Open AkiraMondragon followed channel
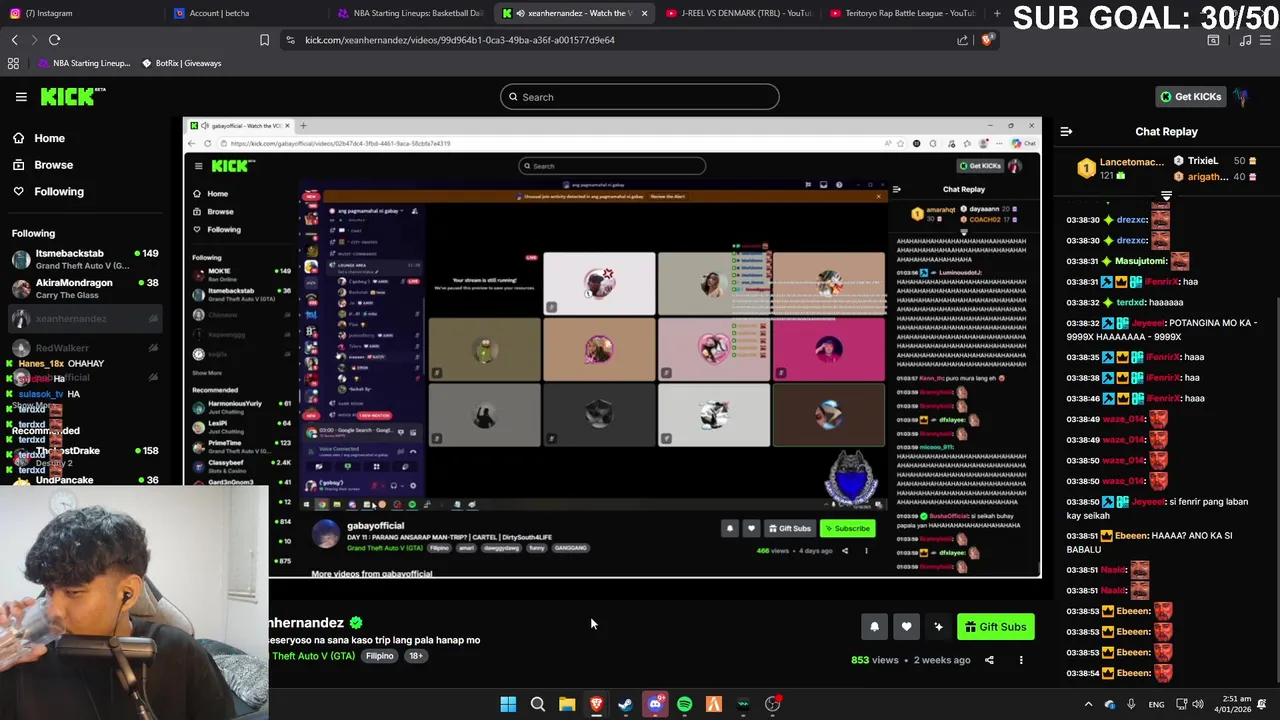Viewport: 1280px width, 720px height. 85,289
